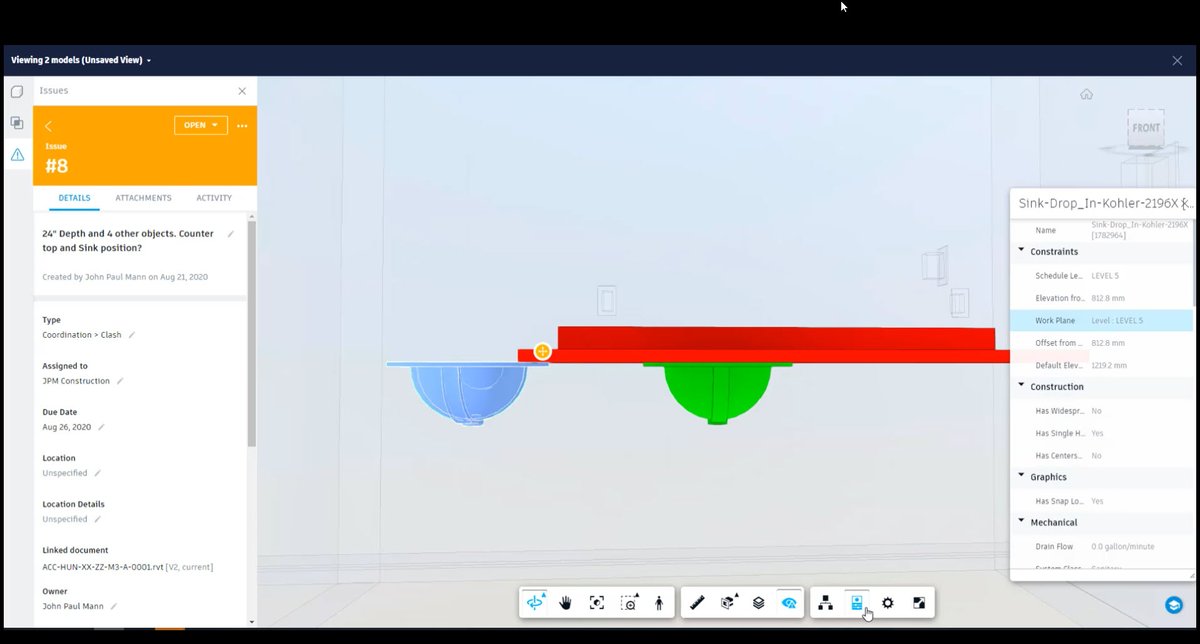Select the green sink model
The width and height of the screenshot is (1200, 644).
[718, 392]
